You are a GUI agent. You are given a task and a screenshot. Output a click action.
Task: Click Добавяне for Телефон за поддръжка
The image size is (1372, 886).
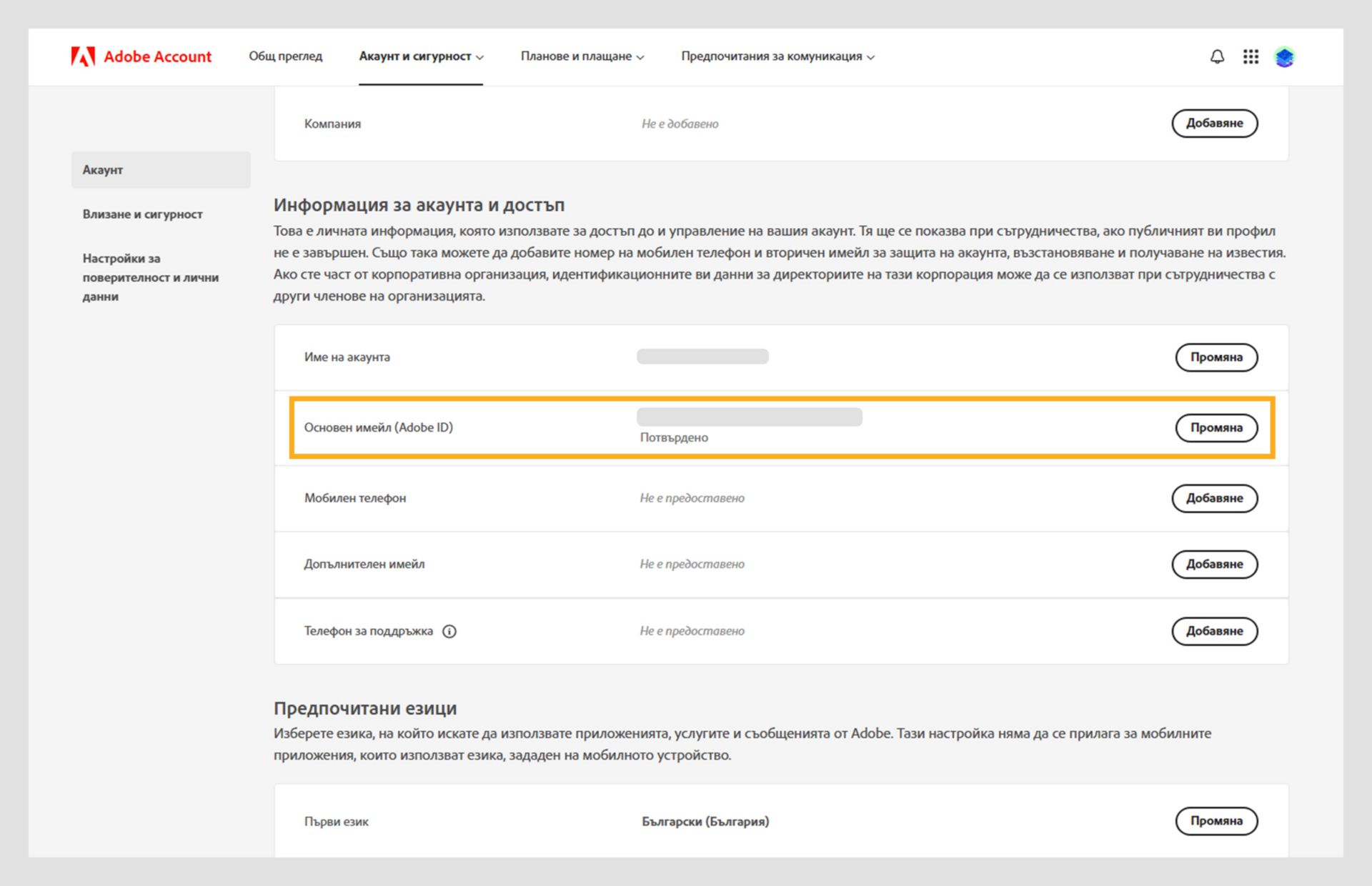coord(1214,631)
